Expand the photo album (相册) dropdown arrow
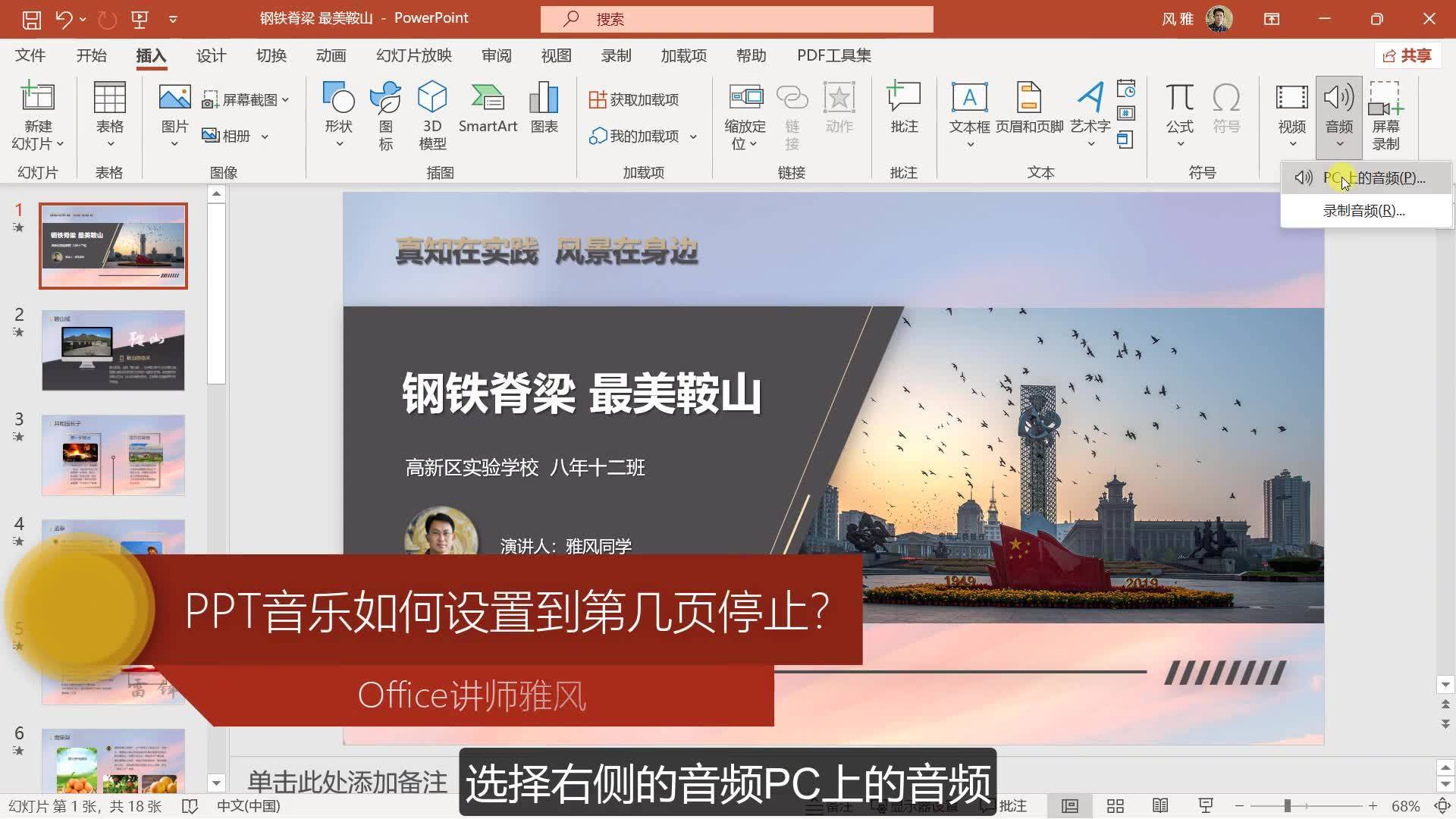Screen dimensions: 1456x819 click(x=265, y=136)
